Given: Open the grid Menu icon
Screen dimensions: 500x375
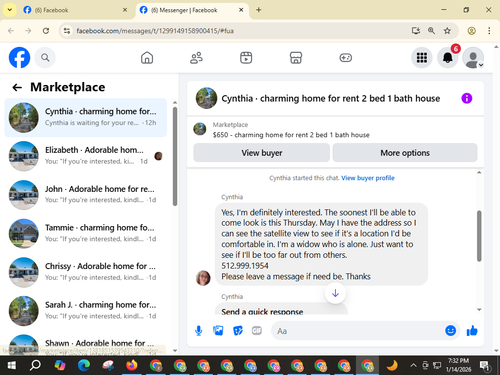Looking at the screenshot, I should point(422,58).
